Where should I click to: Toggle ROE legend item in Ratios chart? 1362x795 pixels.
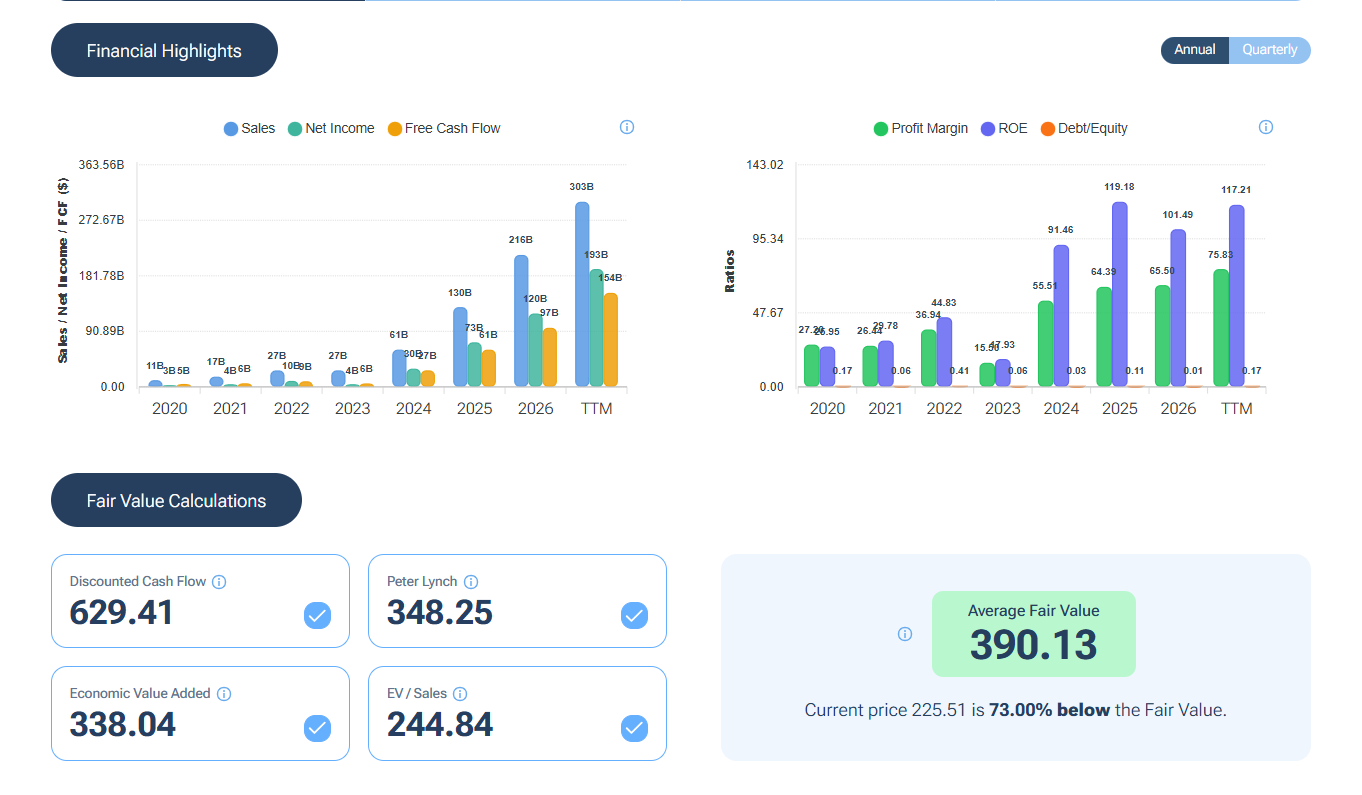pyautogui.click(x=1004, y=128)
